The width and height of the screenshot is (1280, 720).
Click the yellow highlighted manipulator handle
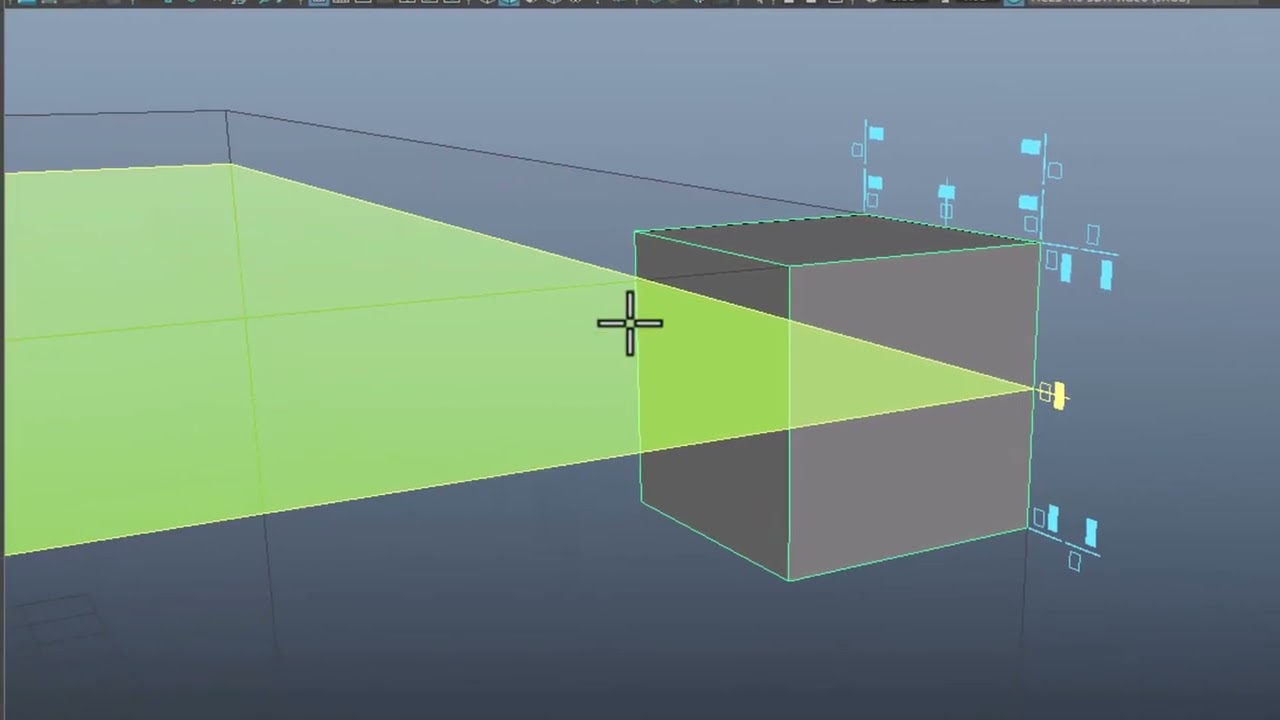[x=1059, y=396]
